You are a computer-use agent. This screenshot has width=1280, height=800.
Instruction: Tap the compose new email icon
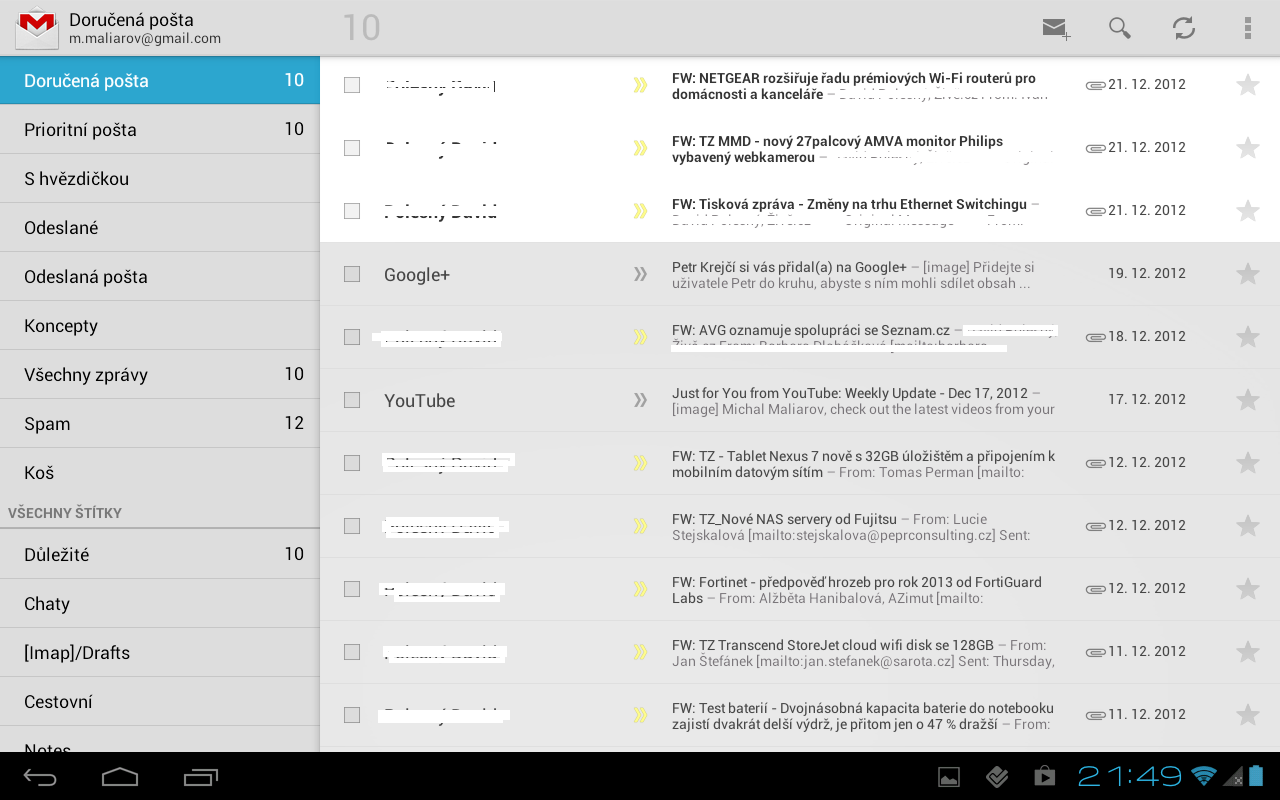pos(1055,28)
